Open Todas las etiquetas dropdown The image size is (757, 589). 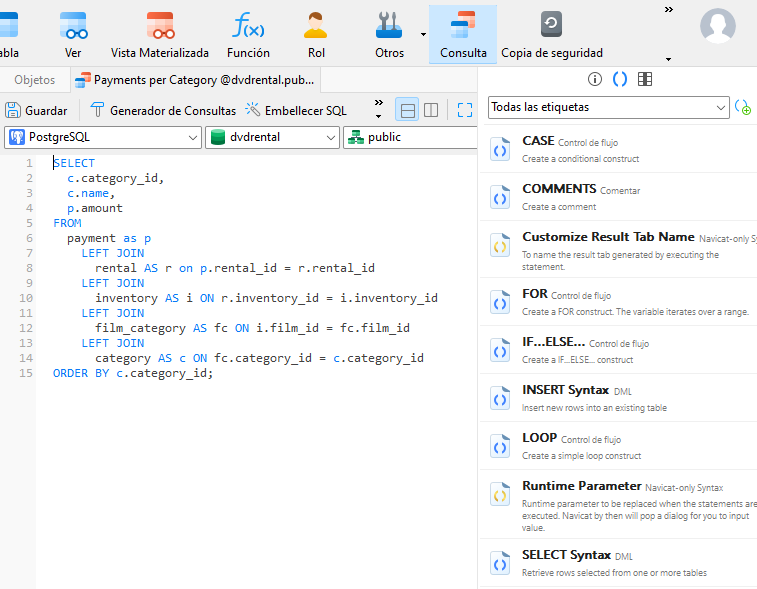click(608, 107)
